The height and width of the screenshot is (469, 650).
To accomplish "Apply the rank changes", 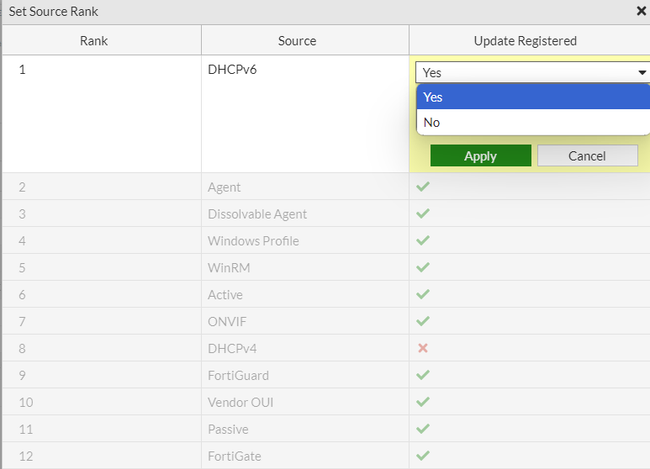I will 480,156.
